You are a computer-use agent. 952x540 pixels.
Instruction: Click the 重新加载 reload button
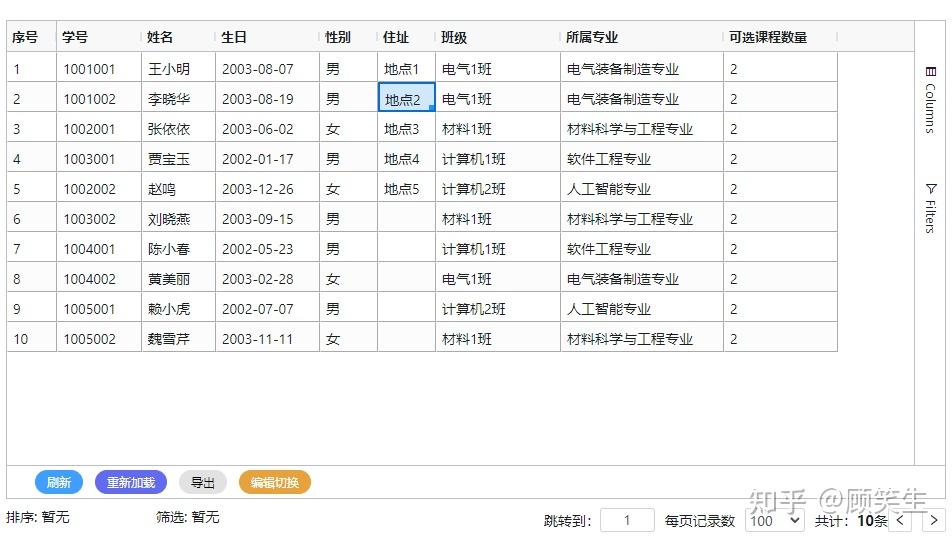click(x=131, y=482)
